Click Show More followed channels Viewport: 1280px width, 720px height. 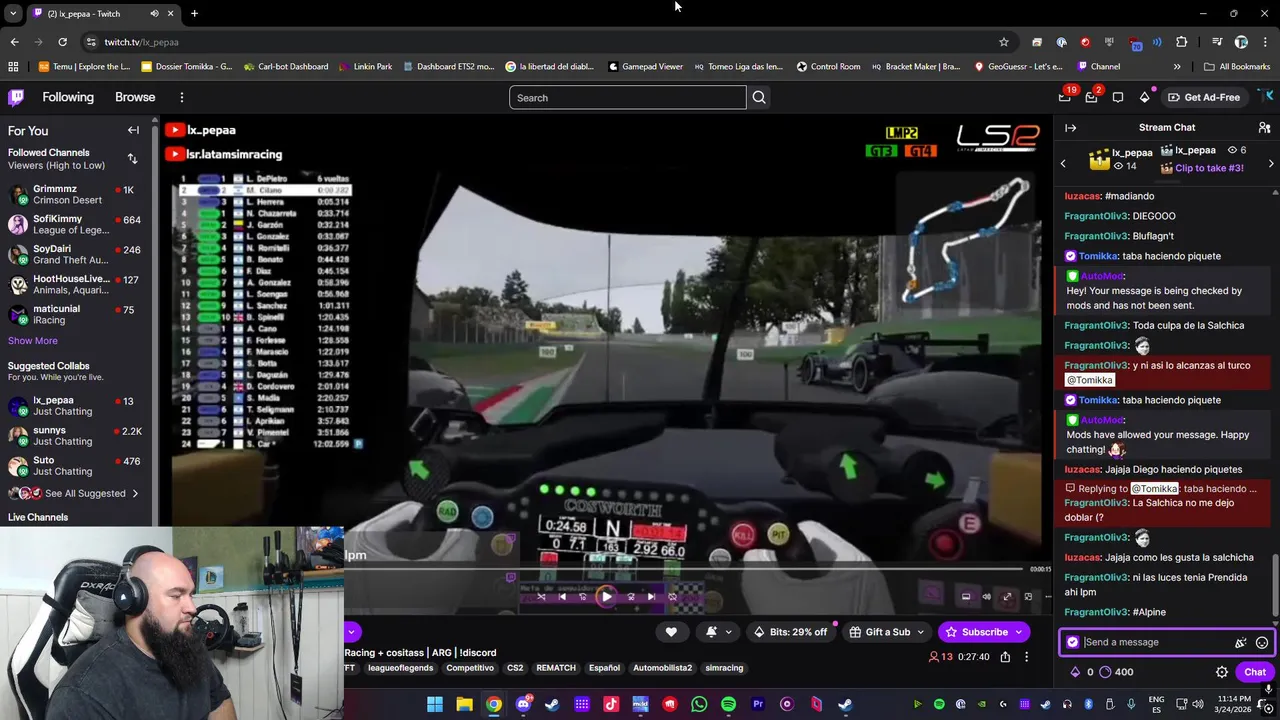pyautogui.click(x=33, y=341)
